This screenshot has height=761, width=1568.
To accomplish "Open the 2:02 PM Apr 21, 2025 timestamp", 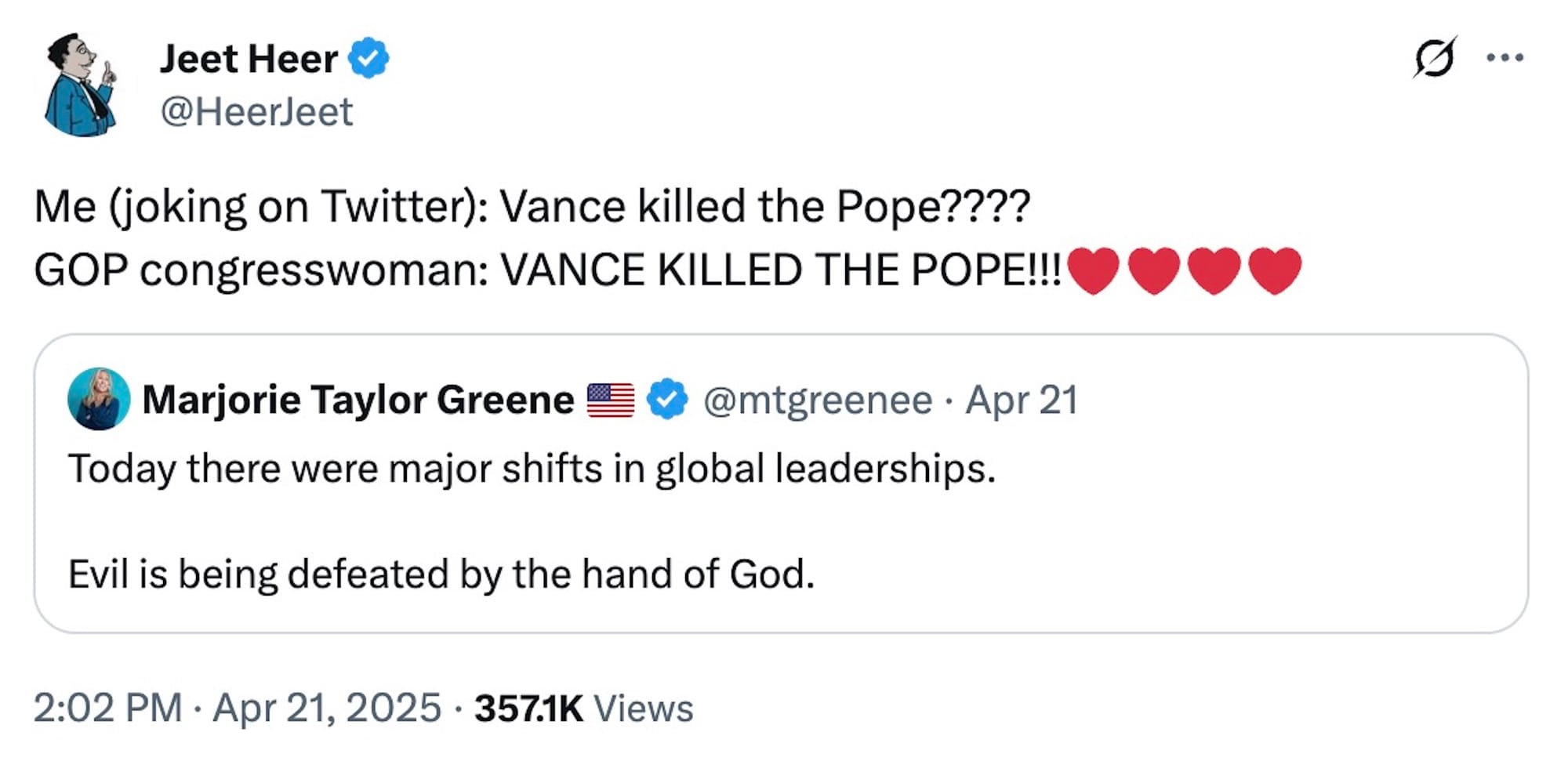I will click(x=237, y=708).
